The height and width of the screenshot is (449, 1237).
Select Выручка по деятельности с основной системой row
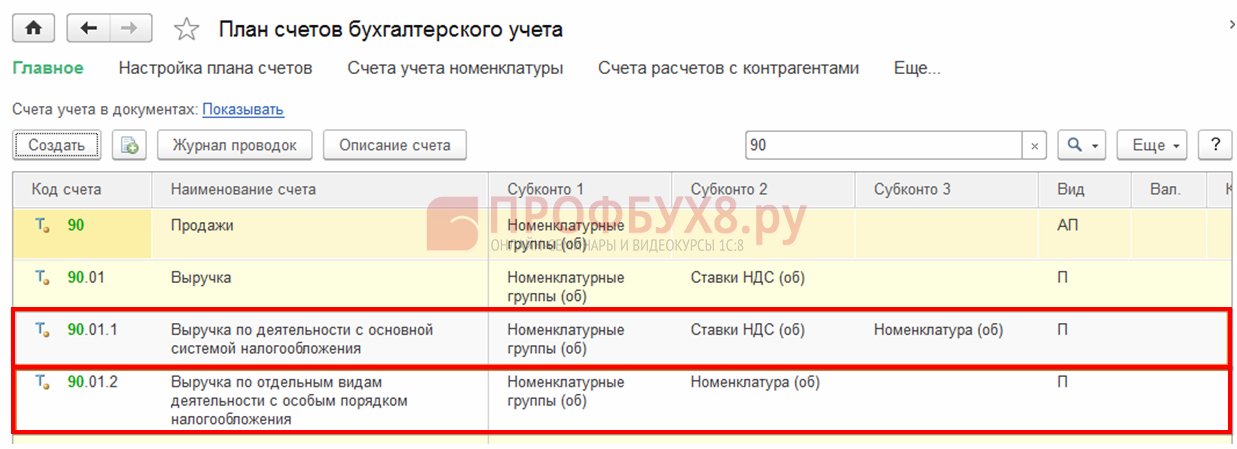point(620,338)
